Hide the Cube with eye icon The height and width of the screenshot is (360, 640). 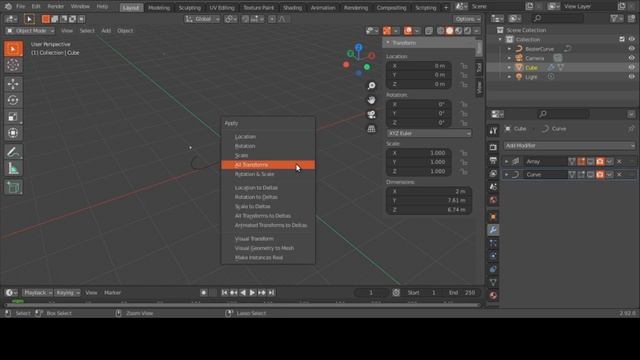(632, 67)
